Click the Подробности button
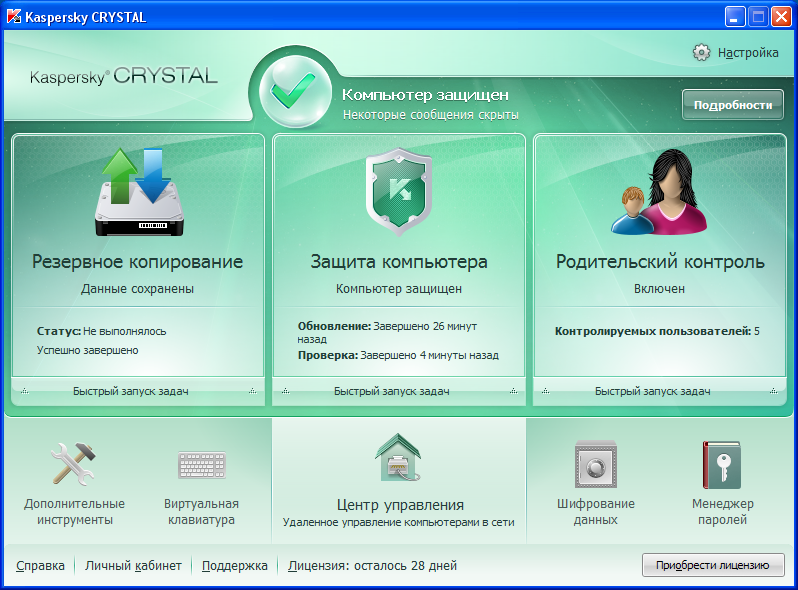798x590 pixels. point(733,105)
